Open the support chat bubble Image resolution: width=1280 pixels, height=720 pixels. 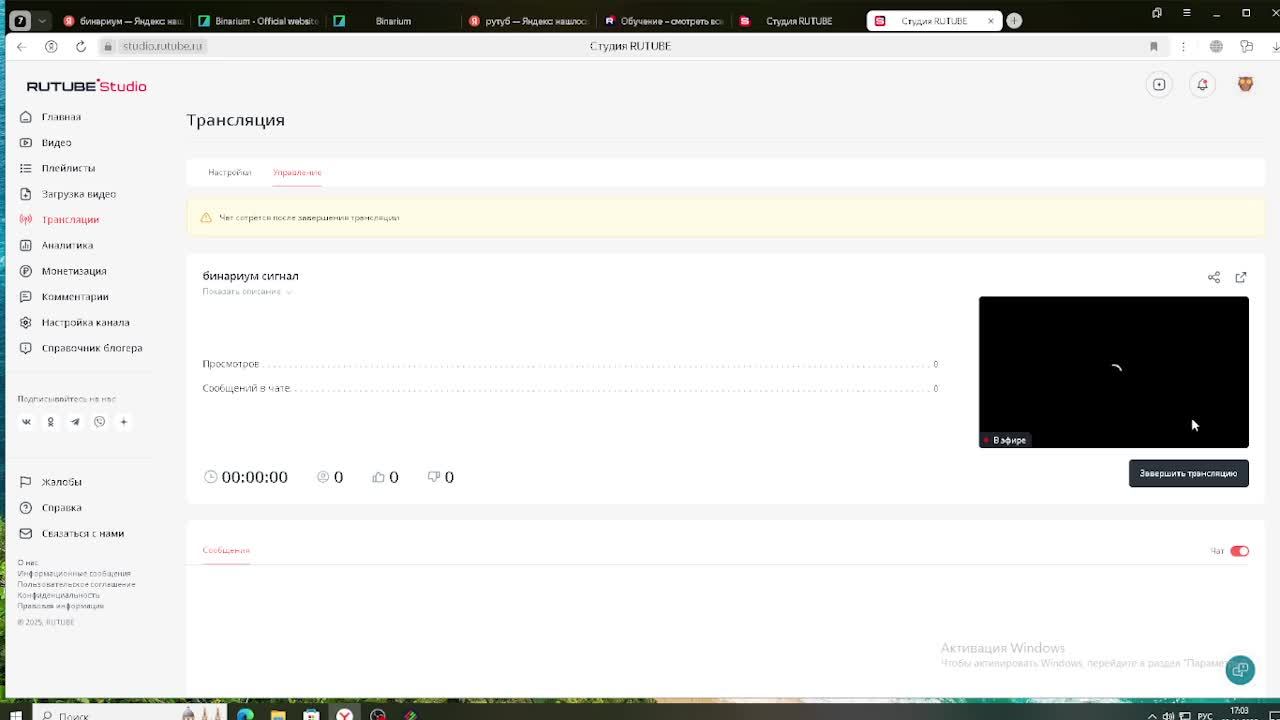pos(1240,670)
